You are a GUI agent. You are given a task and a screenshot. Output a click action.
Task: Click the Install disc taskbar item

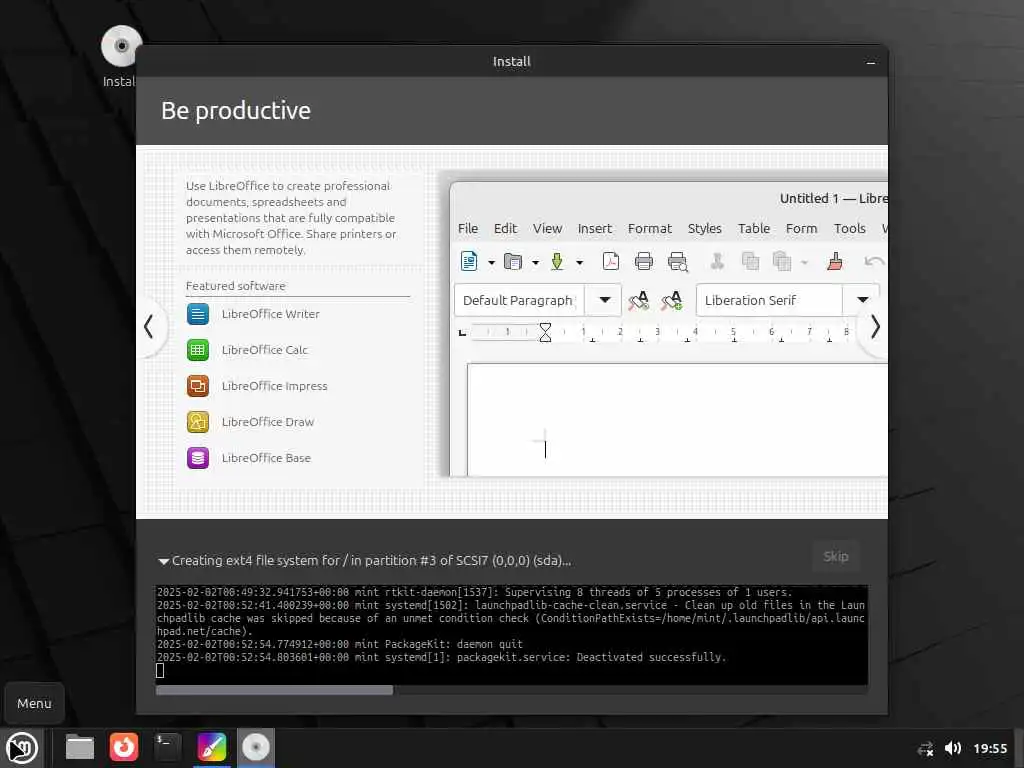pos(255,747)
